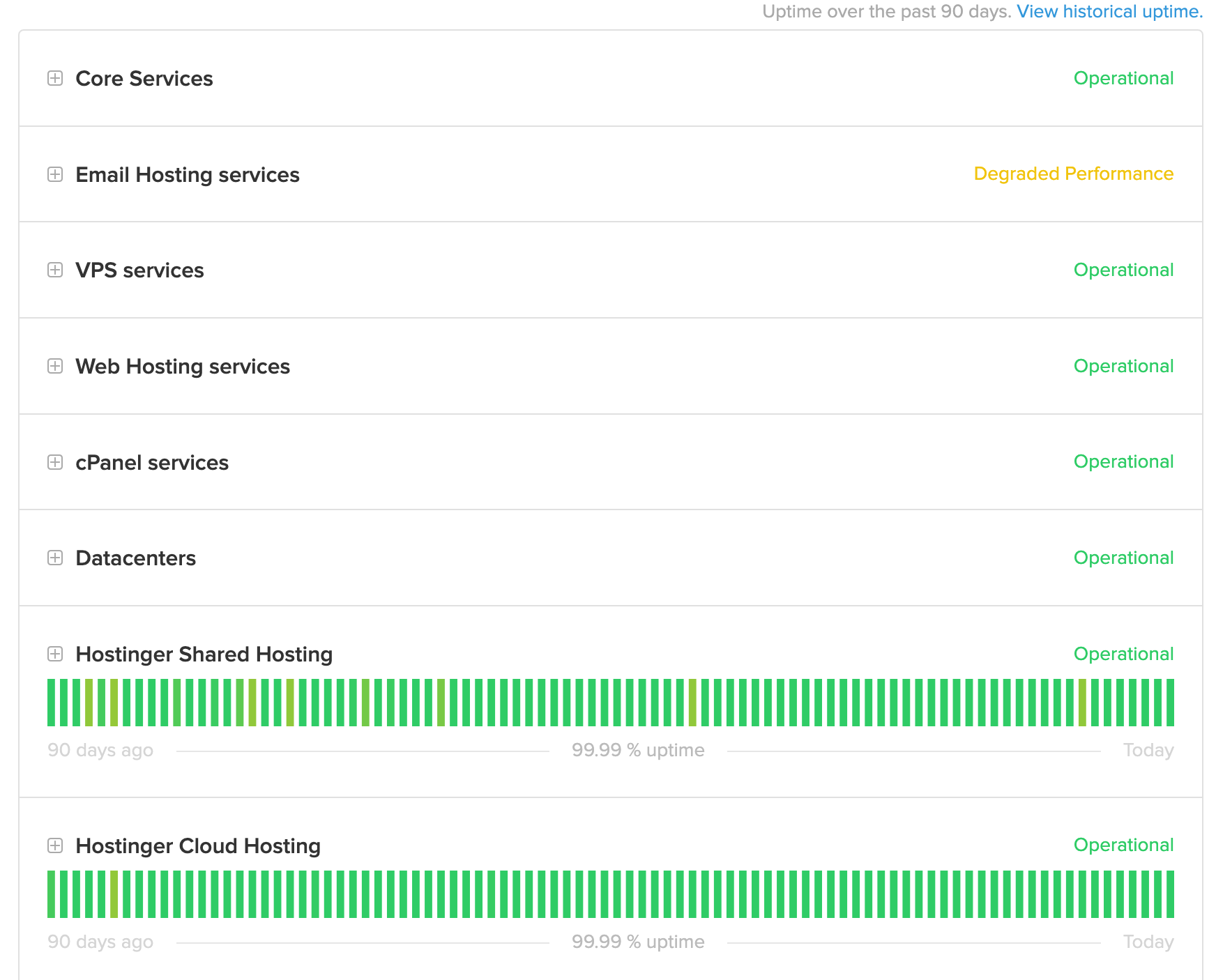Click the Hostinger Shared Hosting title
The width and height of the screenshot is (1216, 980).
pyautogui.click(x=204, y=654)
